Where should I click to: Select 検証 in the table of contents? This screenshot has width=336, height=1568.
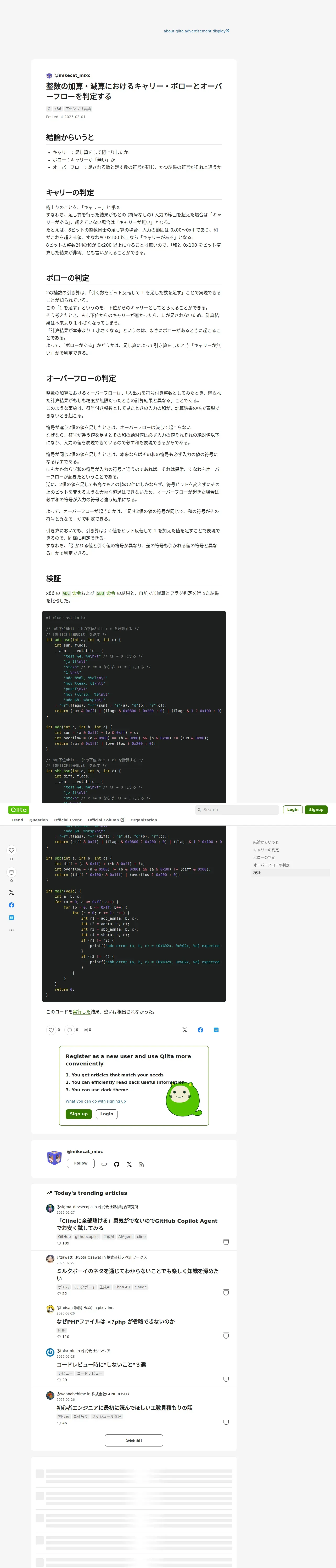tap(290, 873)
